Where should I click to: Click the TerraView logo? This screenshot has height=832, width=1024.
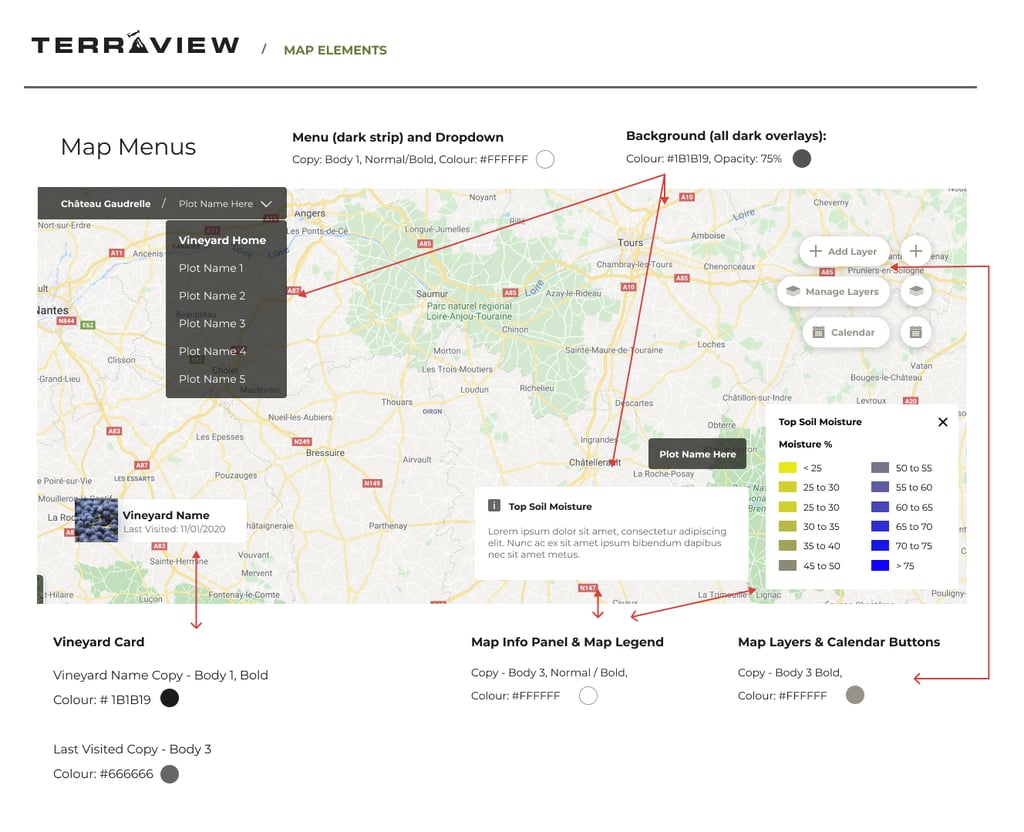(135, 43)
